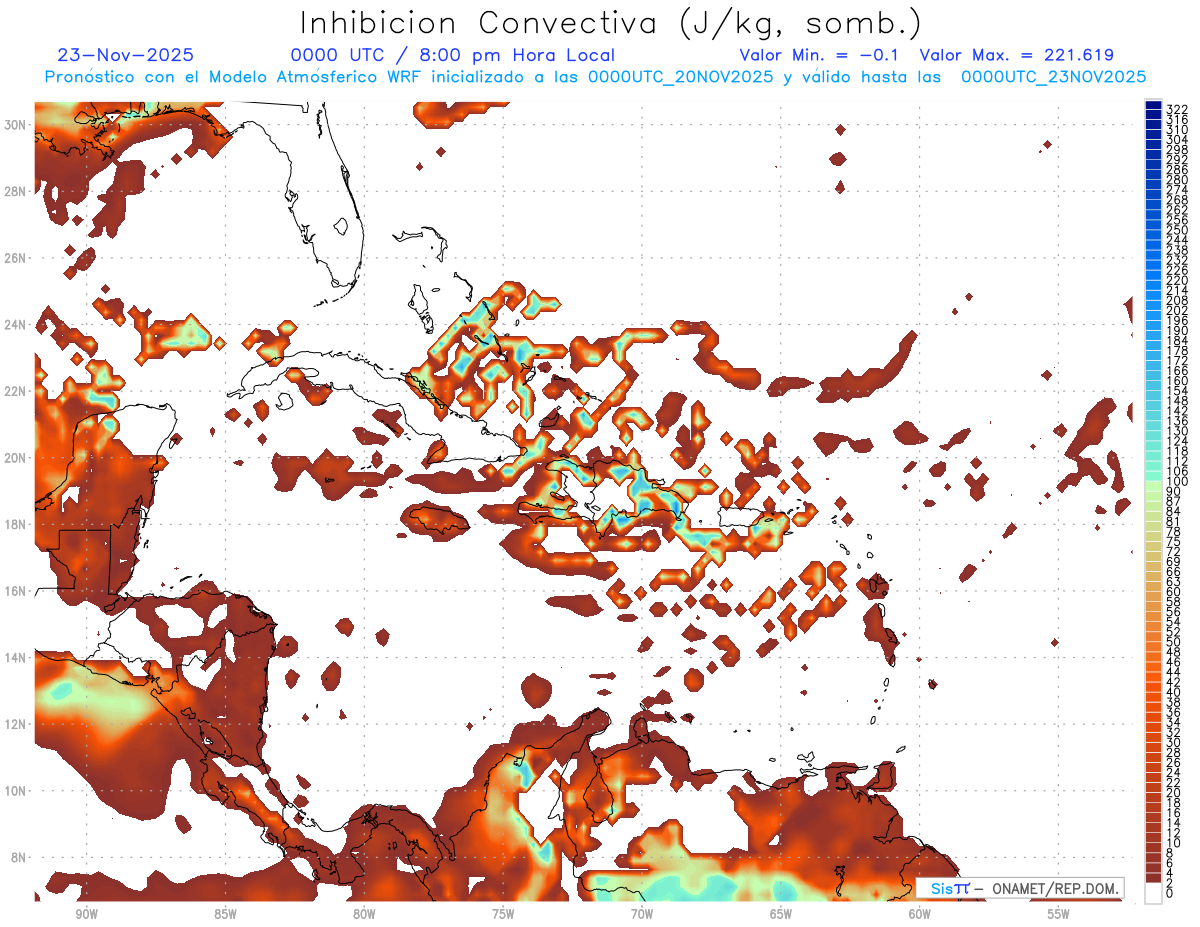Click the colorbar value label '220'
Screen dimensions: 1200x927
click(1176, 280)
